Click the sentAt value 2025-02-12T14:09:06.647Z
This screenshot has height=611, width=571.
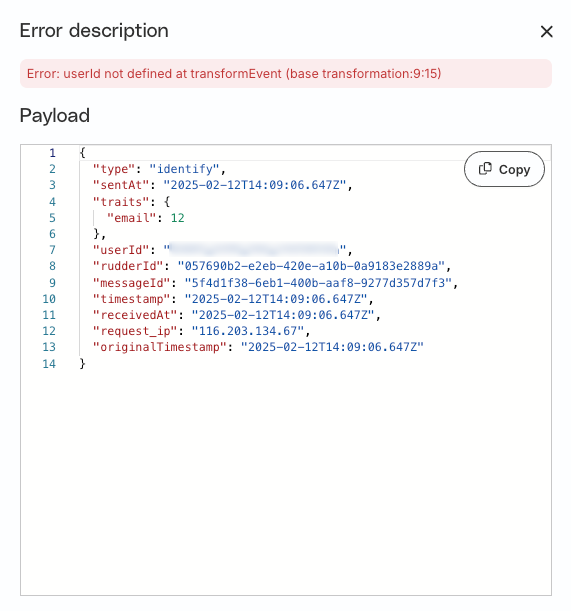pyautogui.click(x=255, y=185)
